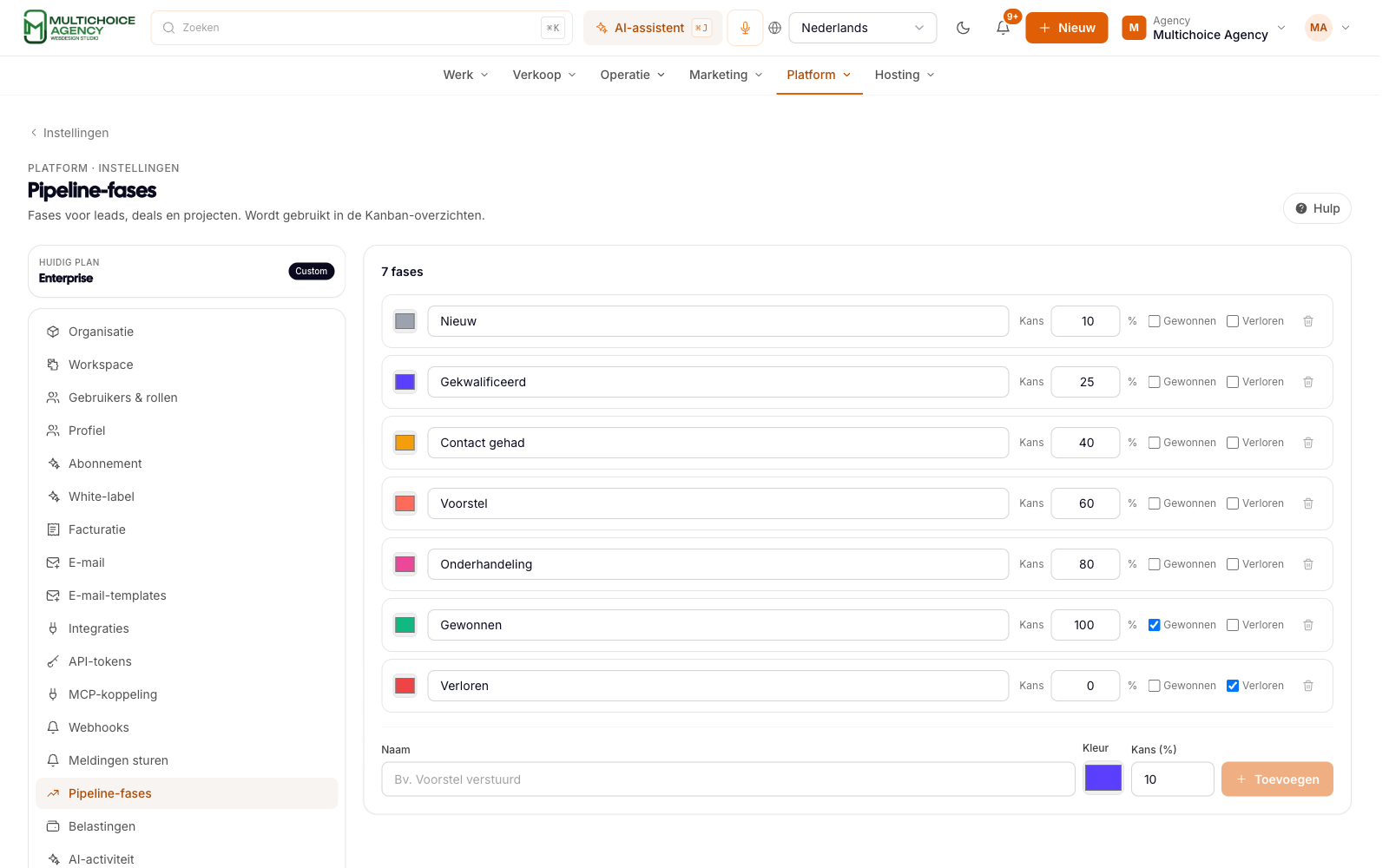The width and height of the screenshot is (1389, 868).
Task: Uncheck Gewonnen on the Gewonnen phase
Action: (1154, 625)
